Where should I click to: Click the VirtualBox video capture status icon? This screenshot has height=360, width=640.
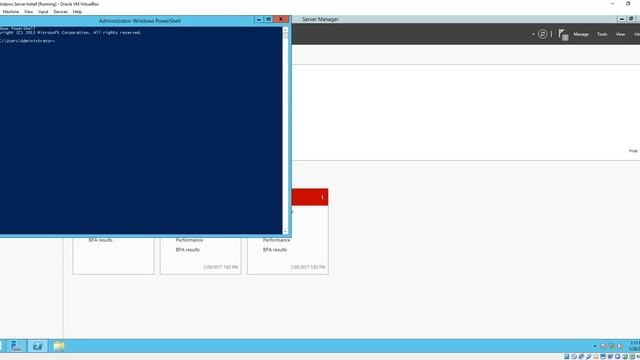(610, 357)
